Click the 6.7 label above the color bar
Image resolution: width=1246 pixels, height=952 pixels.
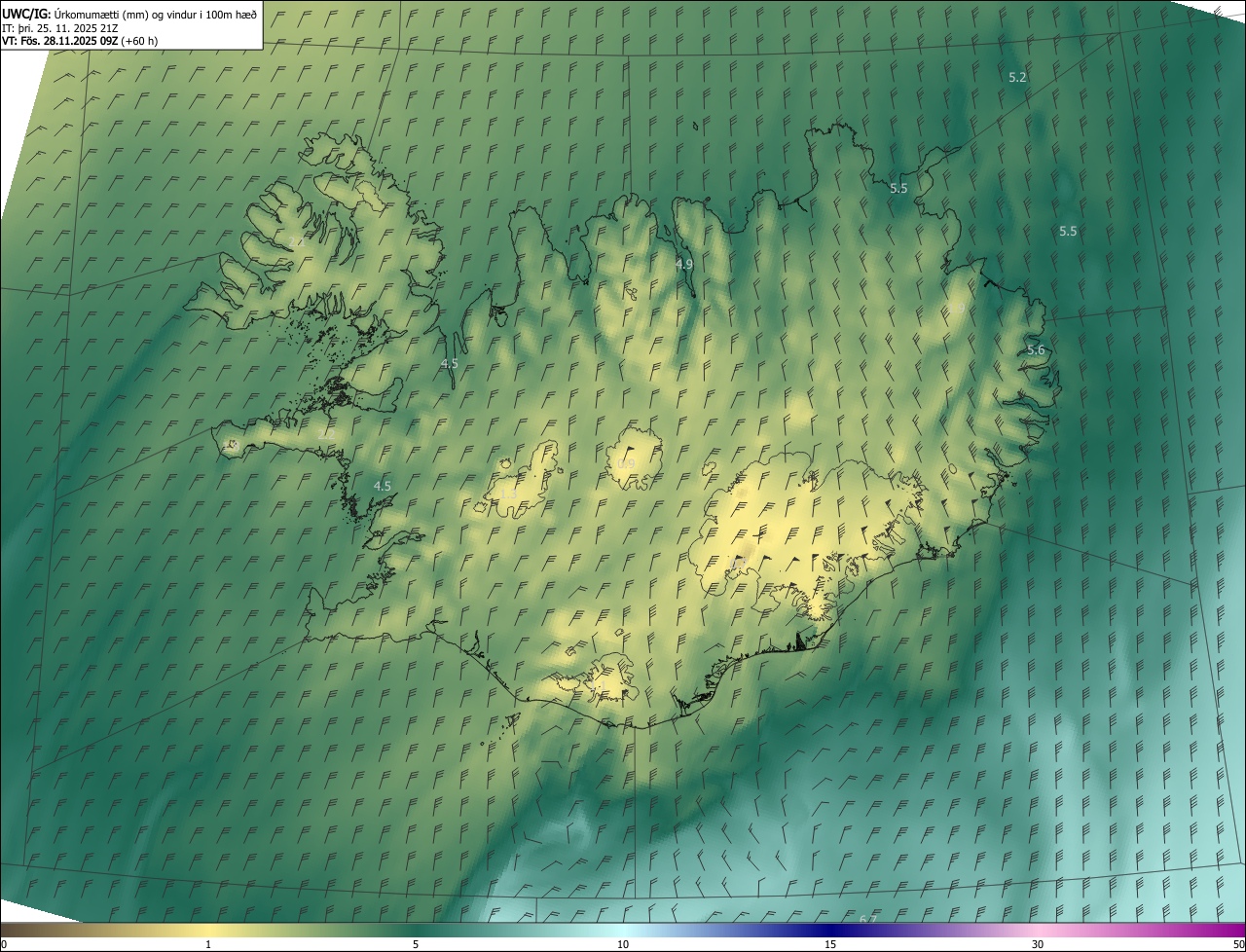point(868,919)
